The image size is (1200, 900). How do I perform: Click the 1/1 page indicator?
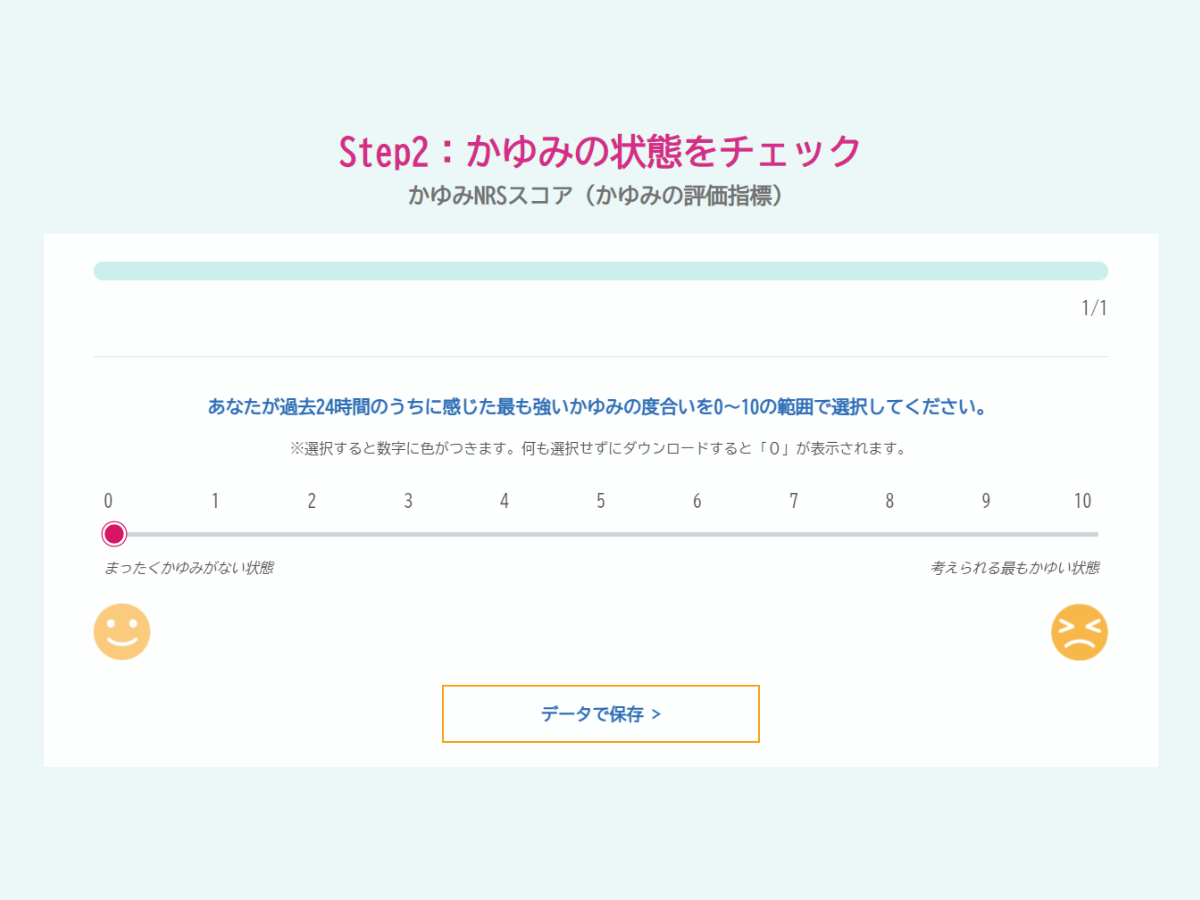[x=1092, y=308]
